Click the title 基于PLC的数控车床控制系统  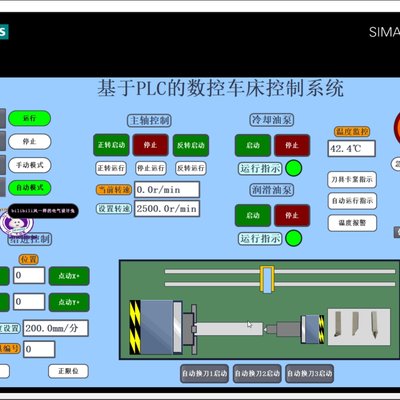220,88
